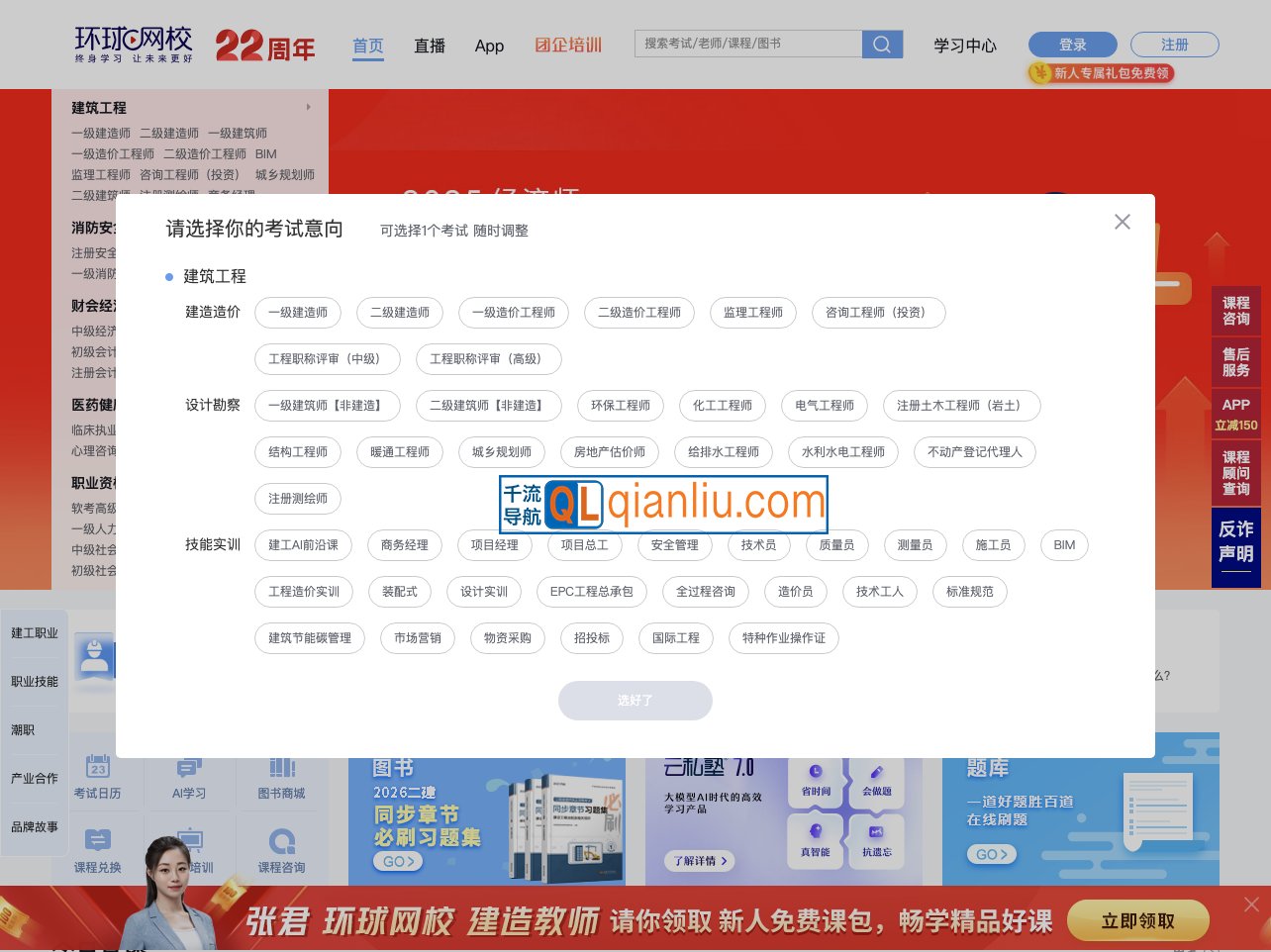Select the 安全管理 skill chip
The height and width of the screenshot is (952, 1271).
click(x=674, y=545)
